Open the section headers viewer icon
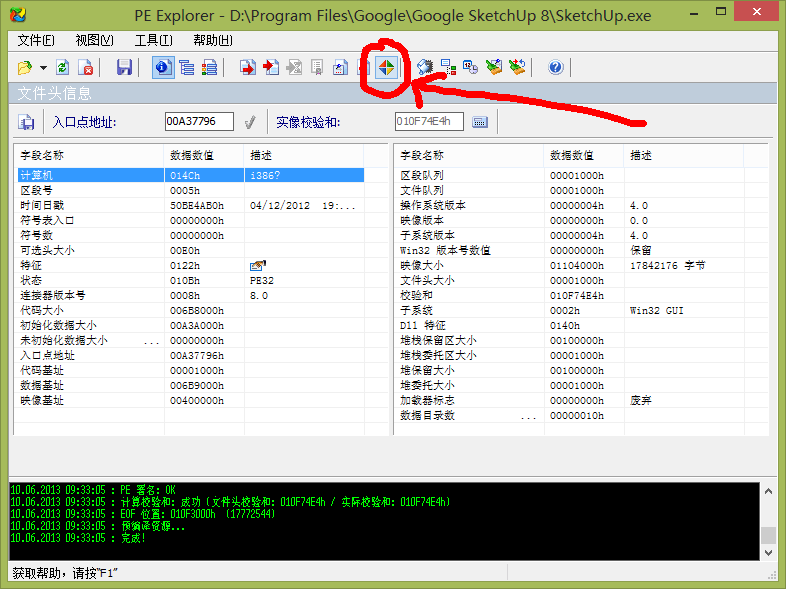Image resolution: width=786 pixels, height=589 pixels. point(209,67)
